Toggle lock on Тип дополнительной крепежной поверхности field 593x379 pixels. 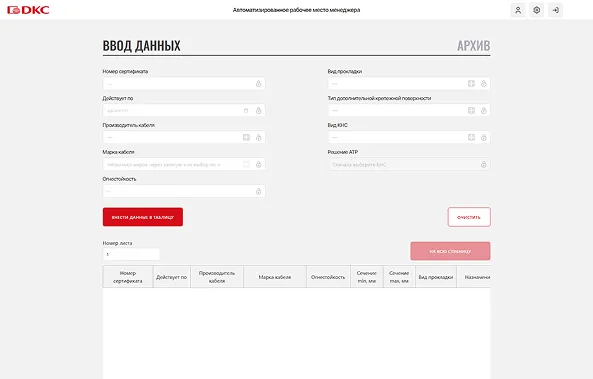pos(484,110)
